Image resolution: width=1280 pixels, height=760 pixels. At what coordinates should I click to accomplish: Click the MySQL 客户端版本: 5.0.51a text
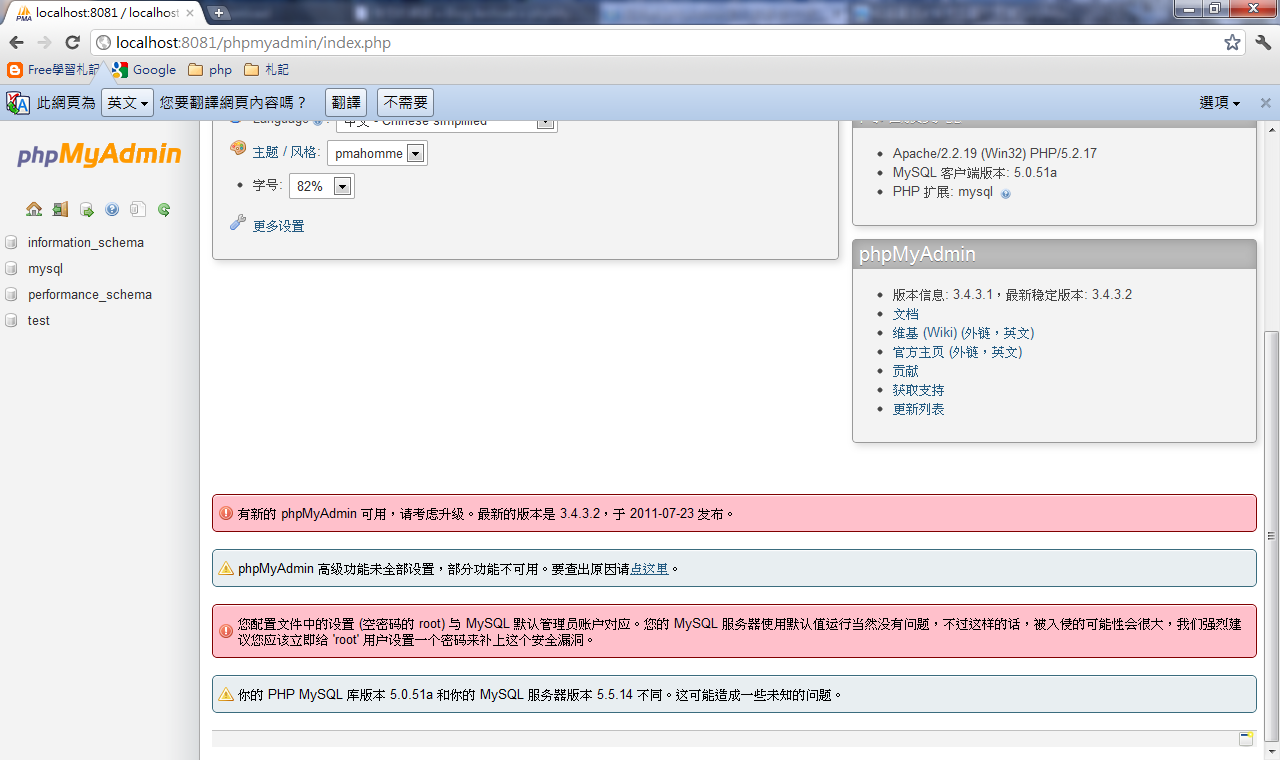coord(974,173)
